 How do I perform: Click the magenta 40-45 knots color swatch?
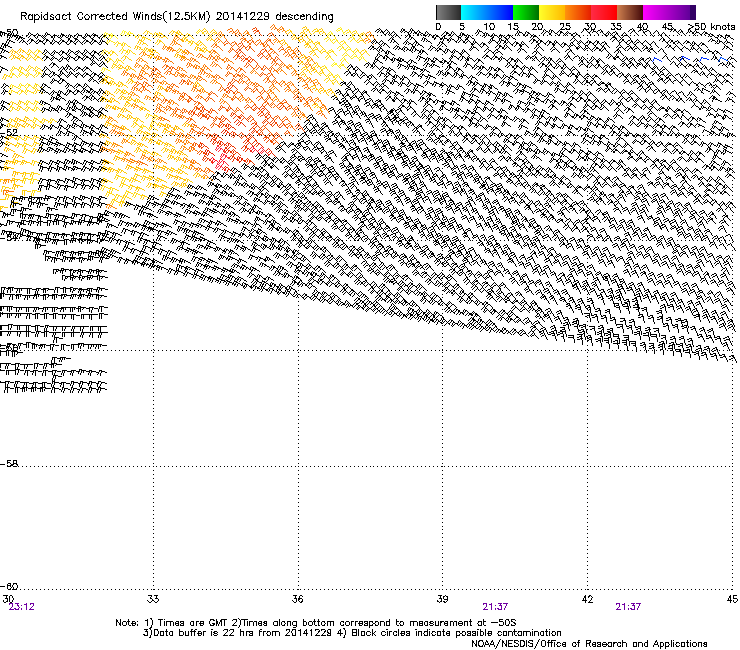click(x=656, y=12)
